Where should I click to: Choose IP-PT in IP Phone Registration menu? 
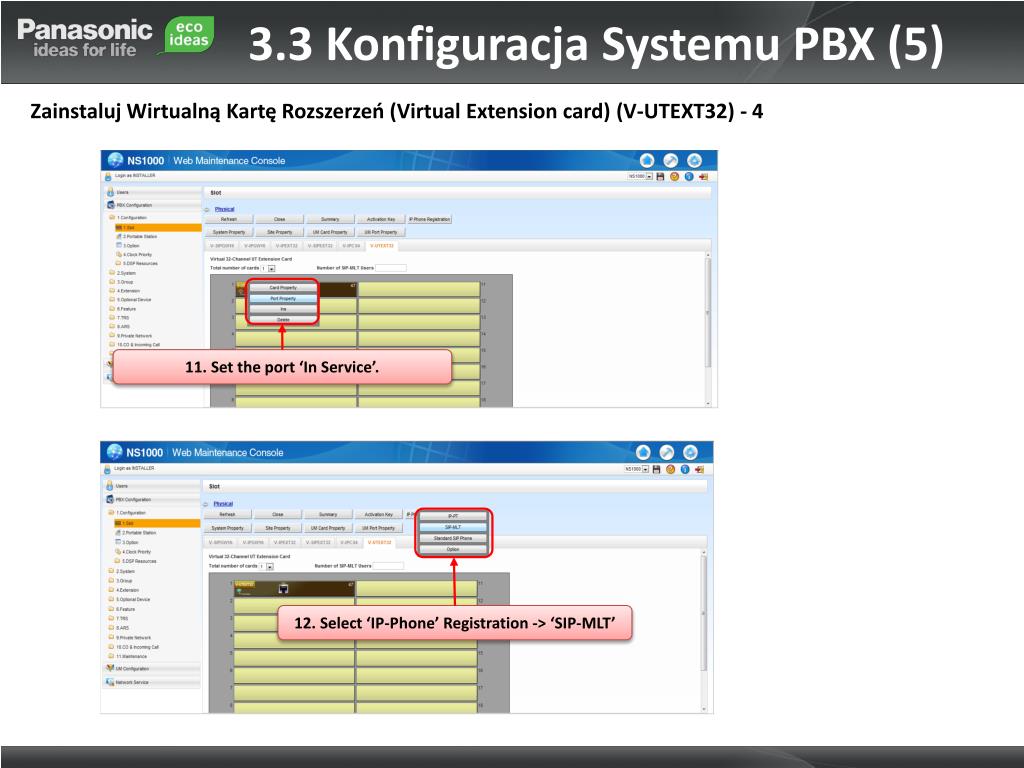pos(453,516)
